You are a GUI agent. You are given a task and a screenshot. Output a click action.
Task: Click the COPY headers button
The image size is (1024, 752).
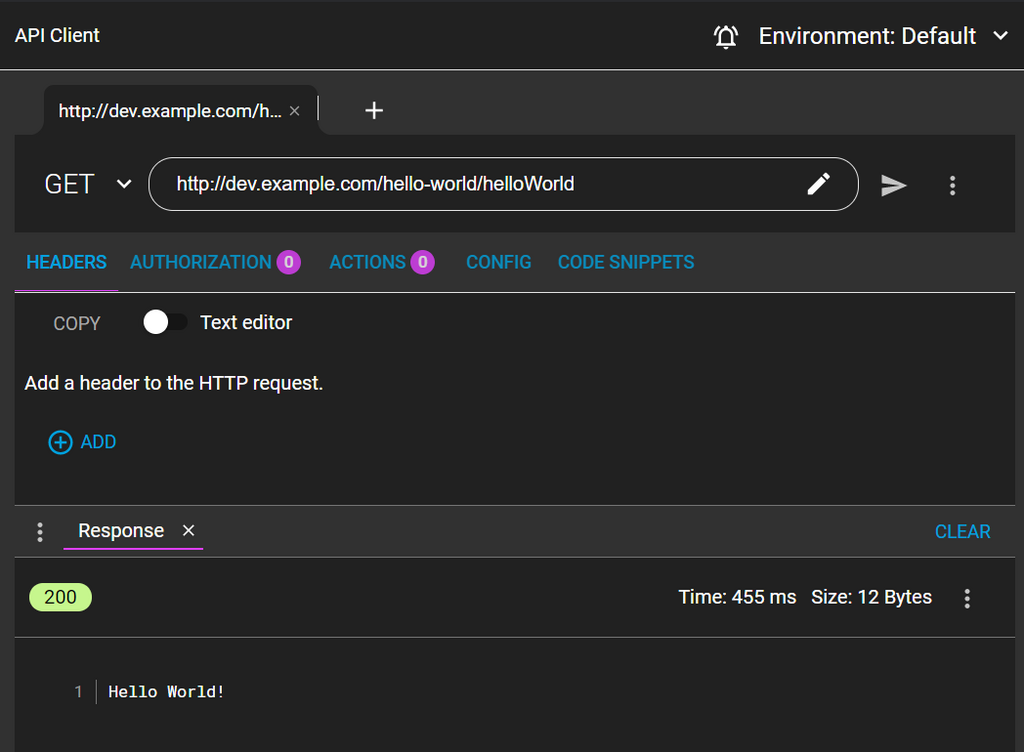pos(77,322)
